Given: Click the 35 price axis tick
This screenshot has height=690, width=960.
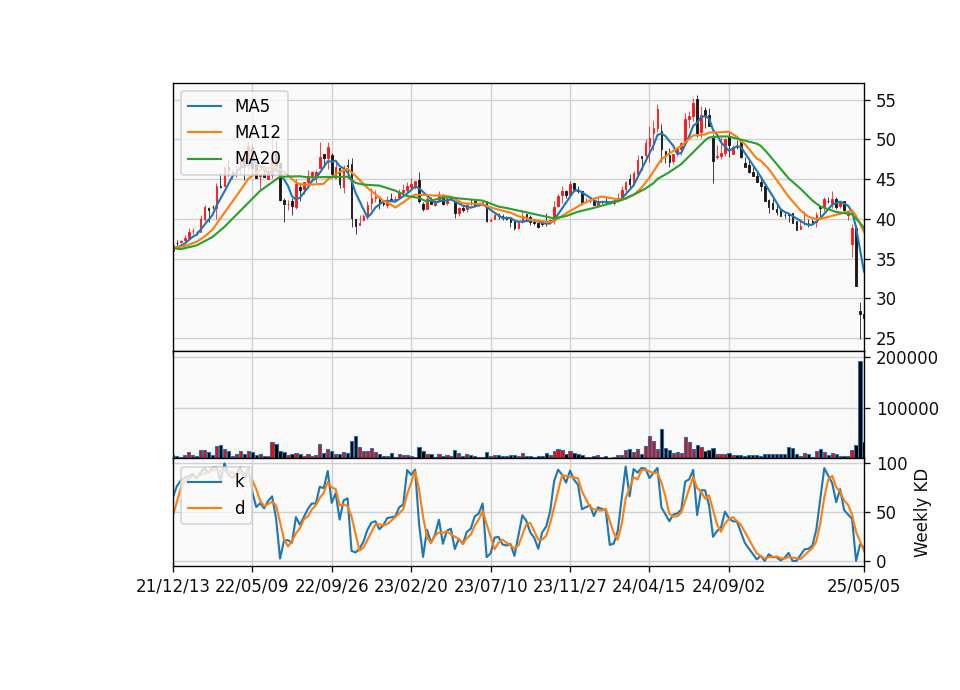Looking at the screenshot, I should 885,260.
